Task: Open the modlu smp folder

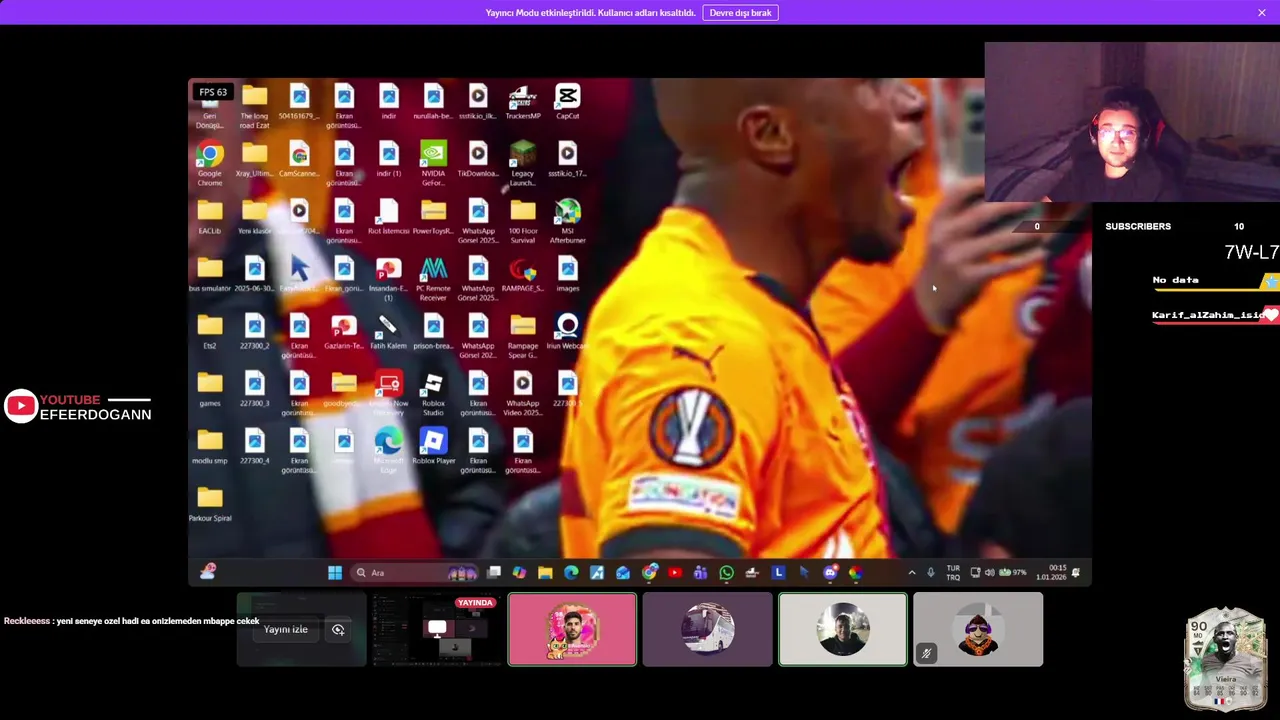Action: pos(209,446)
